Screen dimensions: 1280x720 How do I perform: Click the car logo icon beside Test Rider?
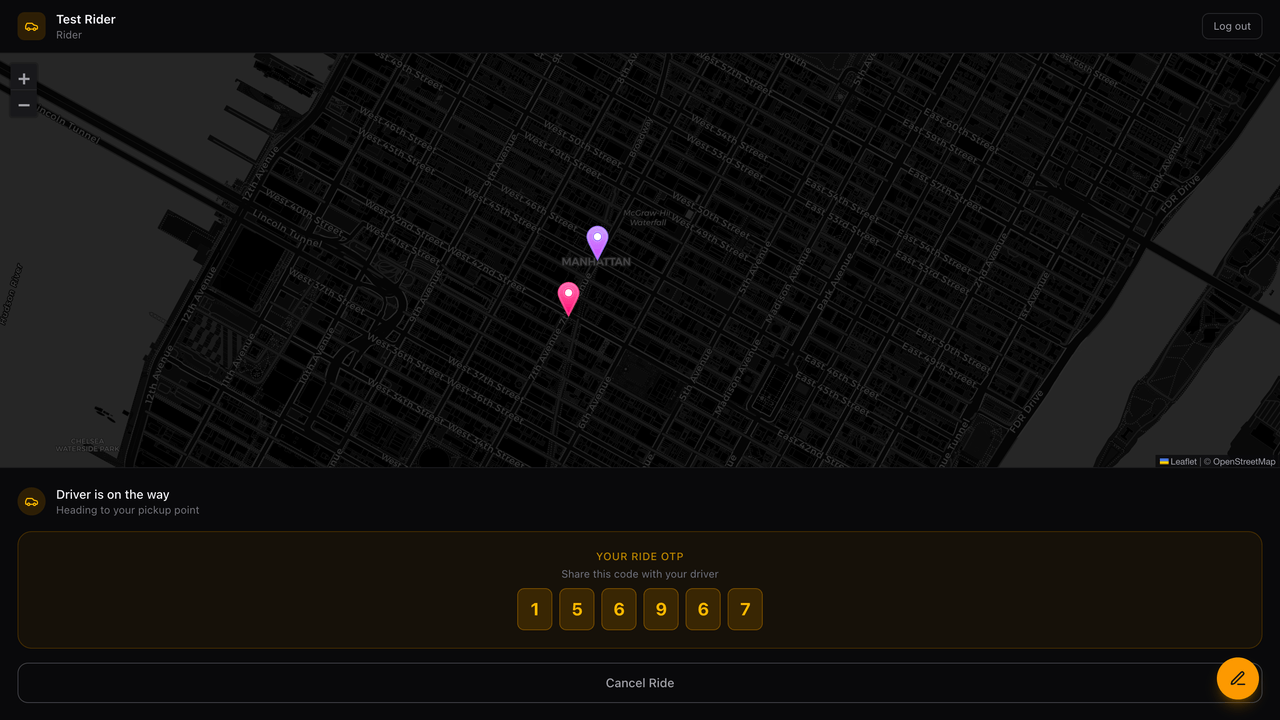click(x=31, y=26)
